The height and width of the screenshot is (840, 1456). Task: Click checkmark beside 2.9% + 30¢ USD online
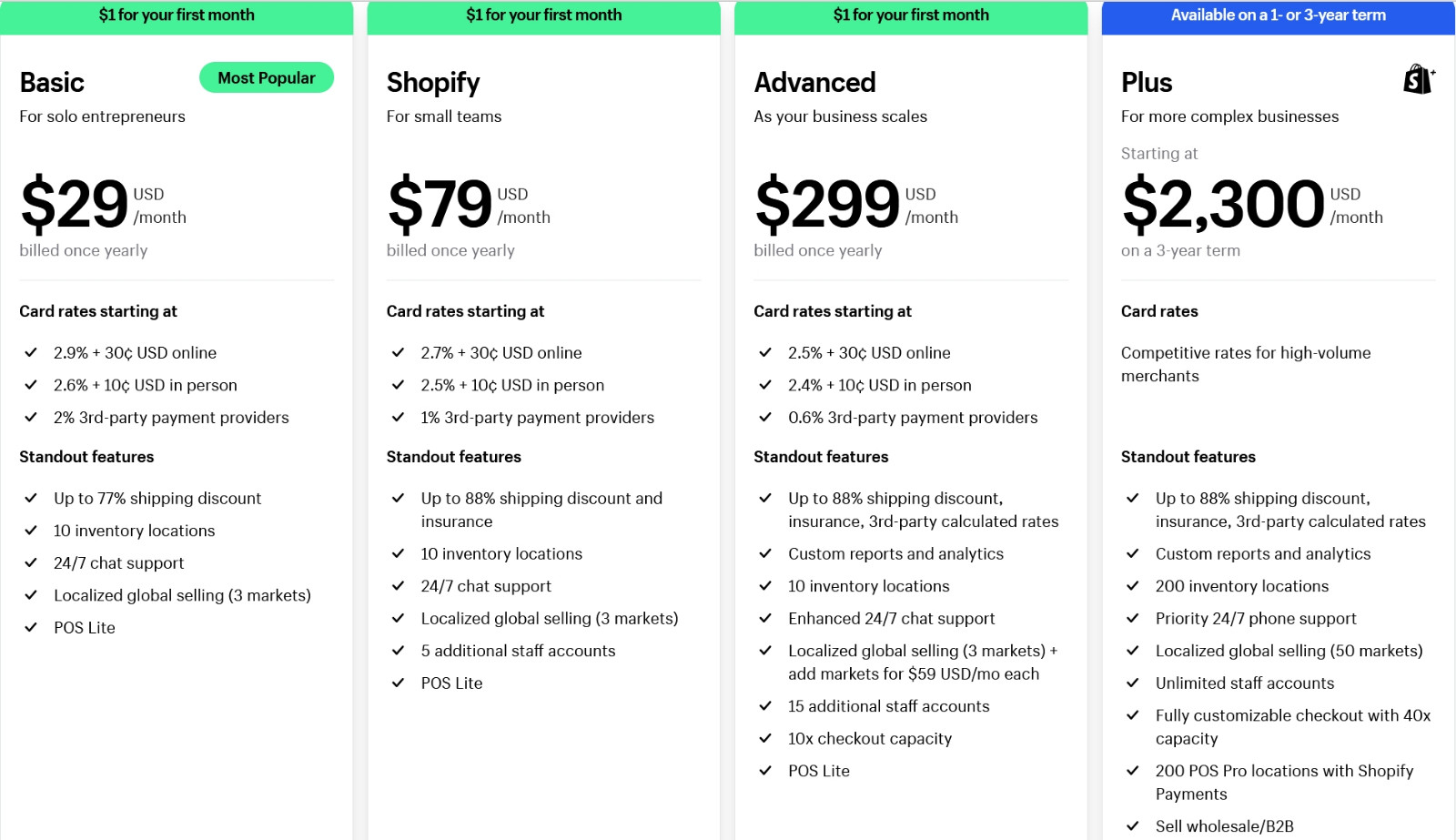pyautogui.click(x=31, y=352)
